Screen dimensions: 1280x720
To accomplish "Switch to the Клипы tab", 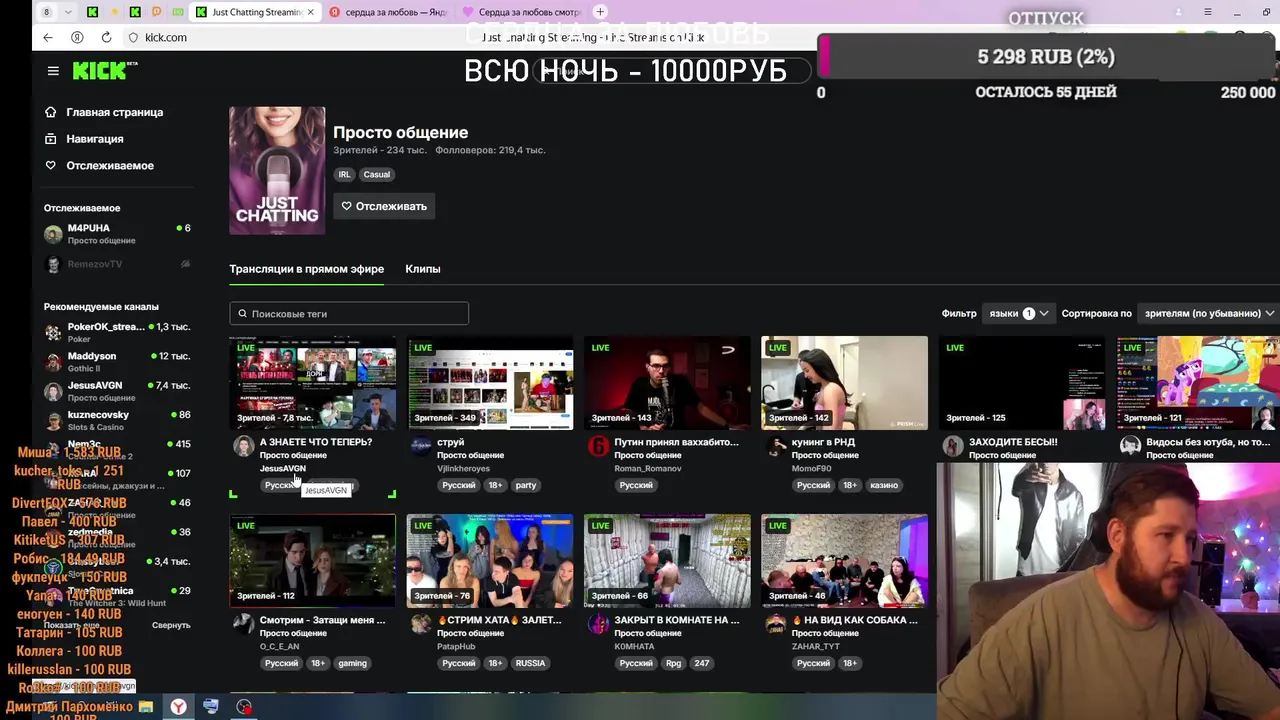I will pos(423,269).
